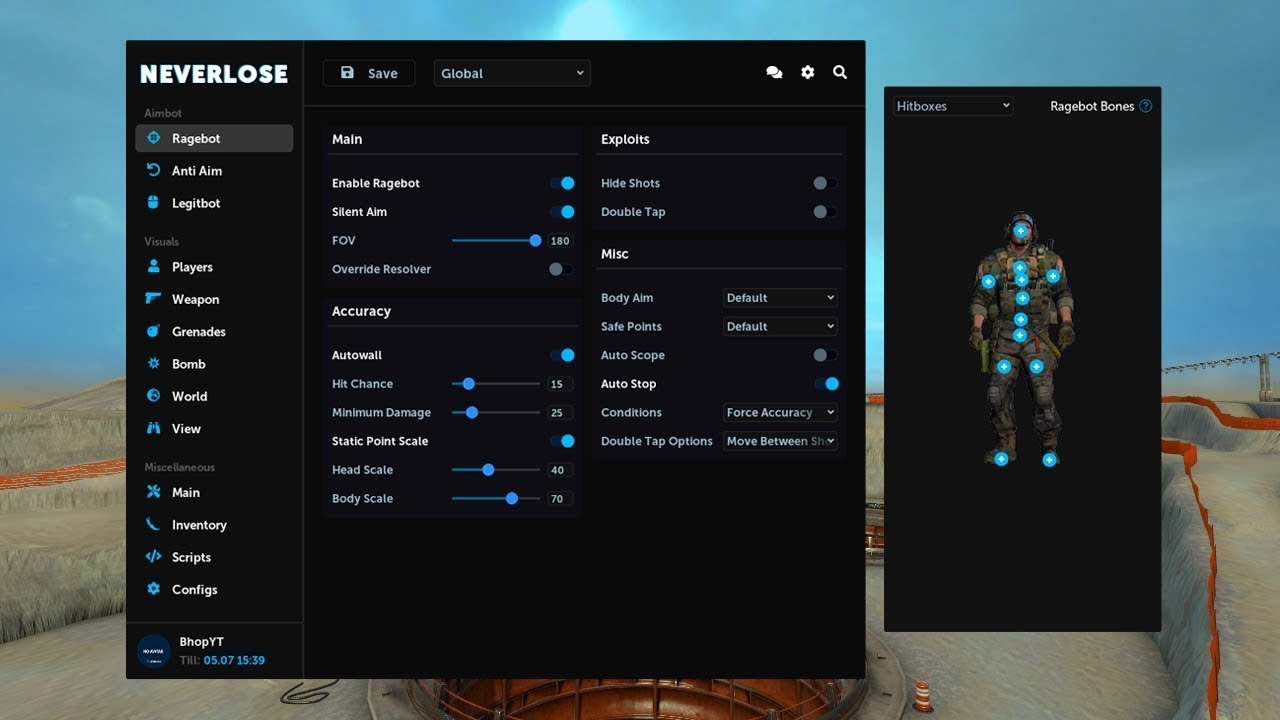Click the FOV value field 180

[x=560, y=241]
